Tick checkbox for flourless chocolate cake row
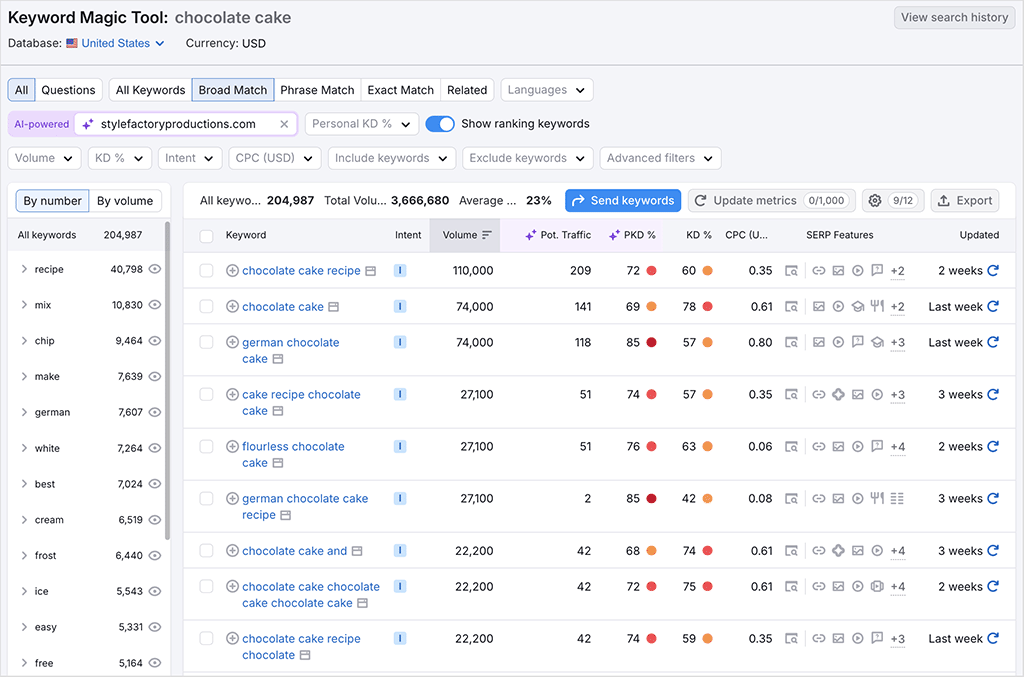This screenshot has width=1024, height=677. (x=206, y=447)
